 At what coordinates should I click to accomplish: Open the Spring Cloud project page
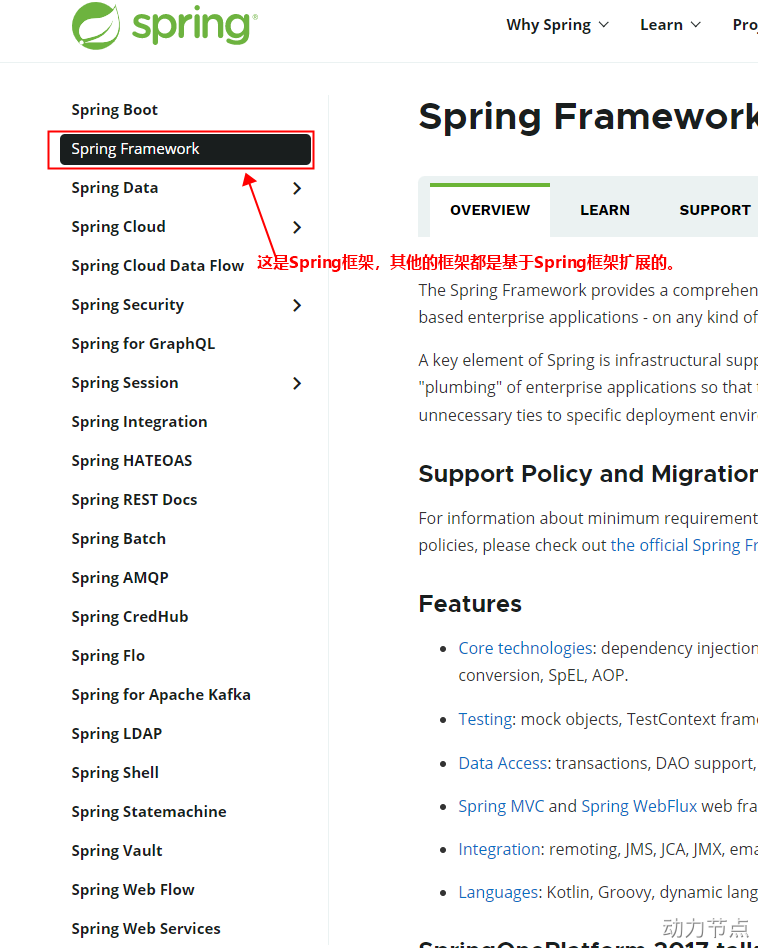(x=118, y=227)
